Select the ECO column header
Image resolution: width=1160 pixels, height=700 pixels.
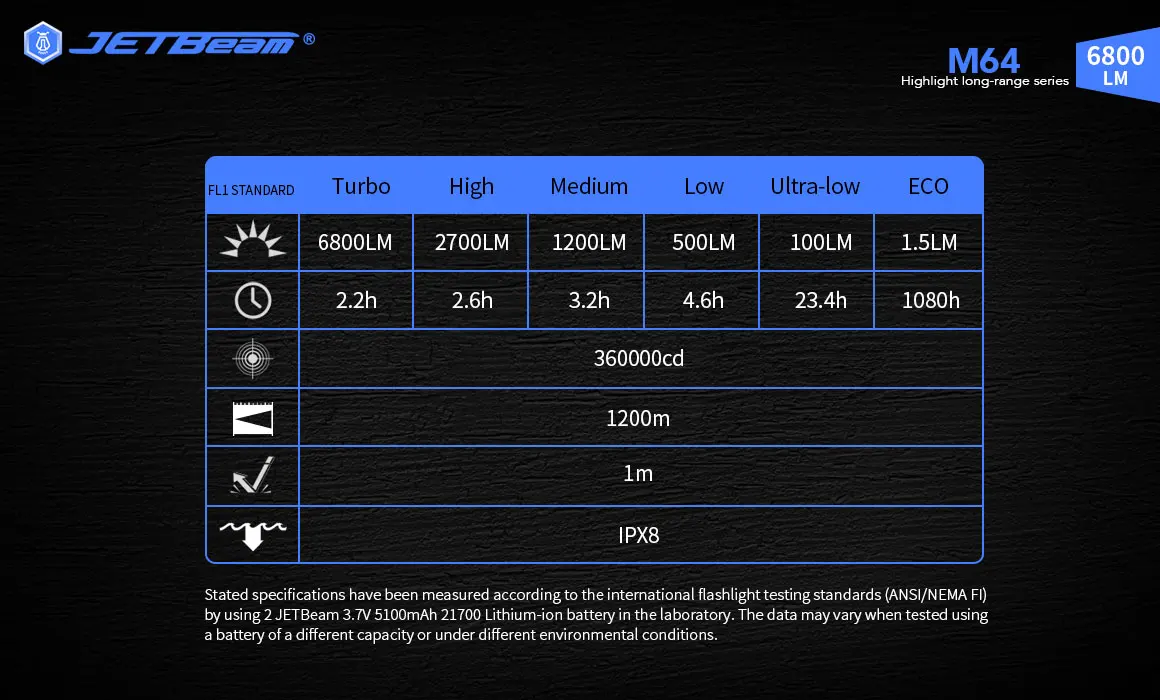[928, 186]
